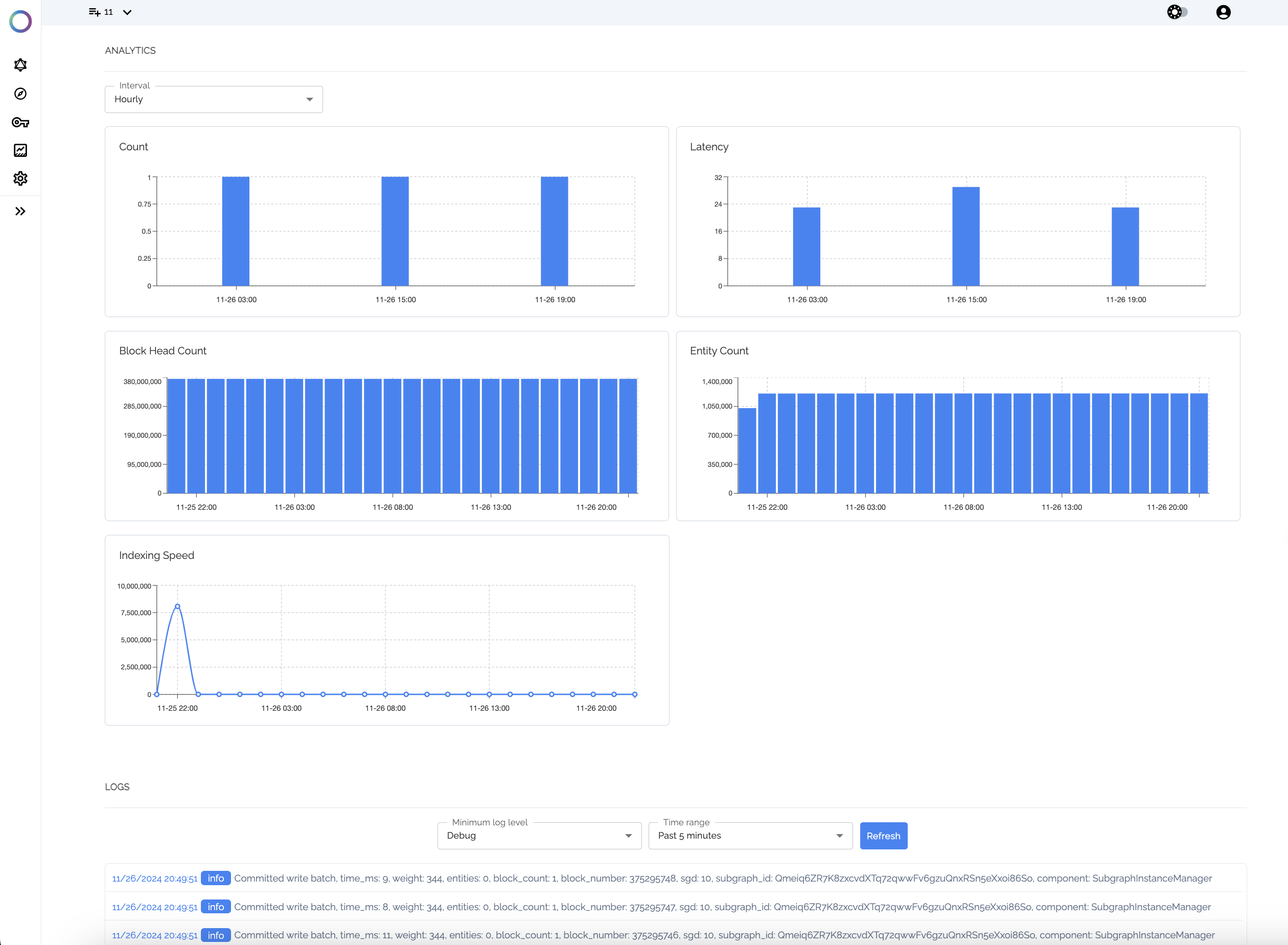Click the 15:00 bar in Latency chart
1288x945 pixels.
(x=965, y=236)
